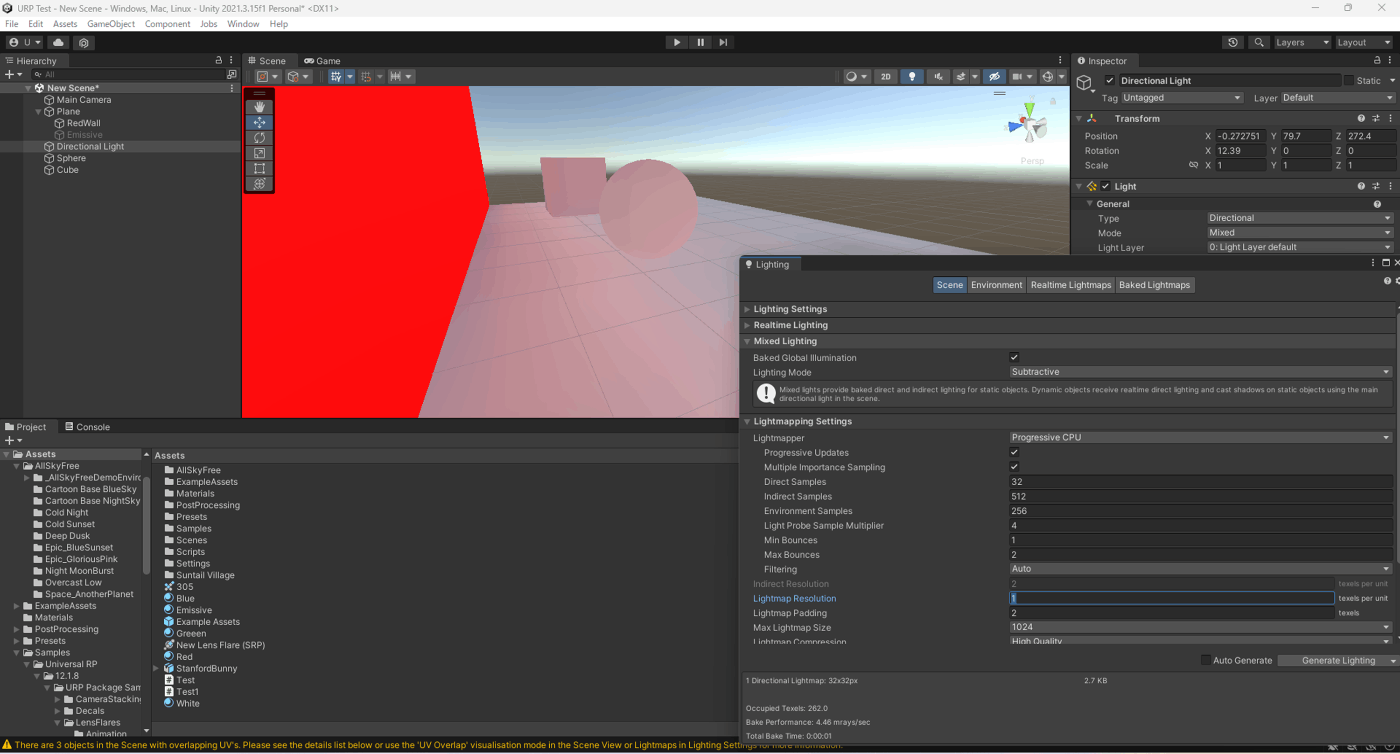Click Position X field in Transform

pos(1240,136)
